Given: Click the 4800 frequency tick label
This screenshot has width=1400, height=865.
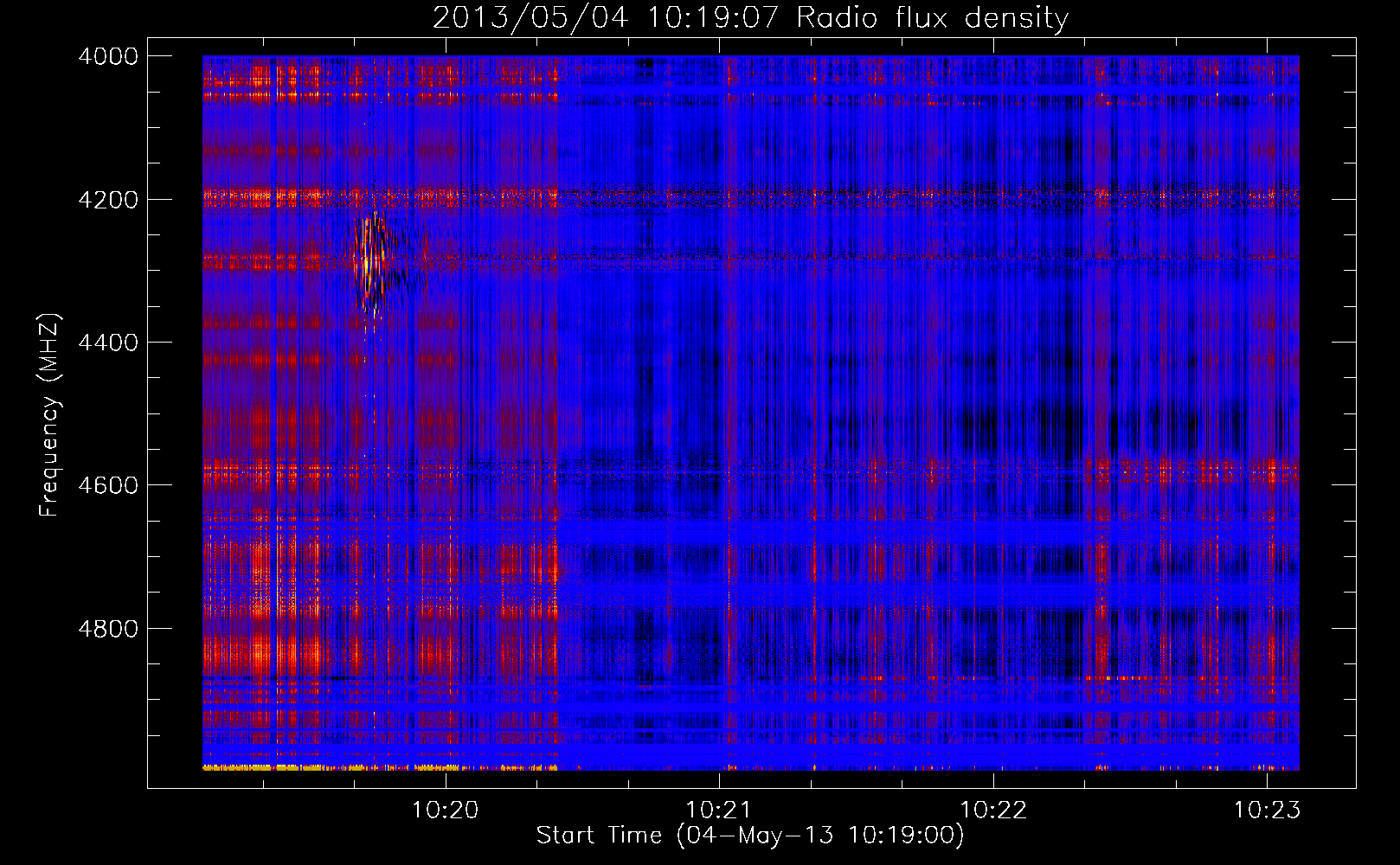Looking at the screenshot, I should pyautogui.click(x=108, y=629).
